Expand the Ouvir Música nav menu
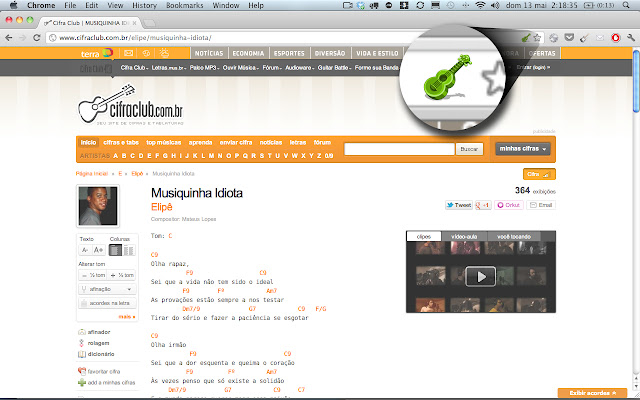The height and width of the screenshot is (400, 640). [240, 68]
